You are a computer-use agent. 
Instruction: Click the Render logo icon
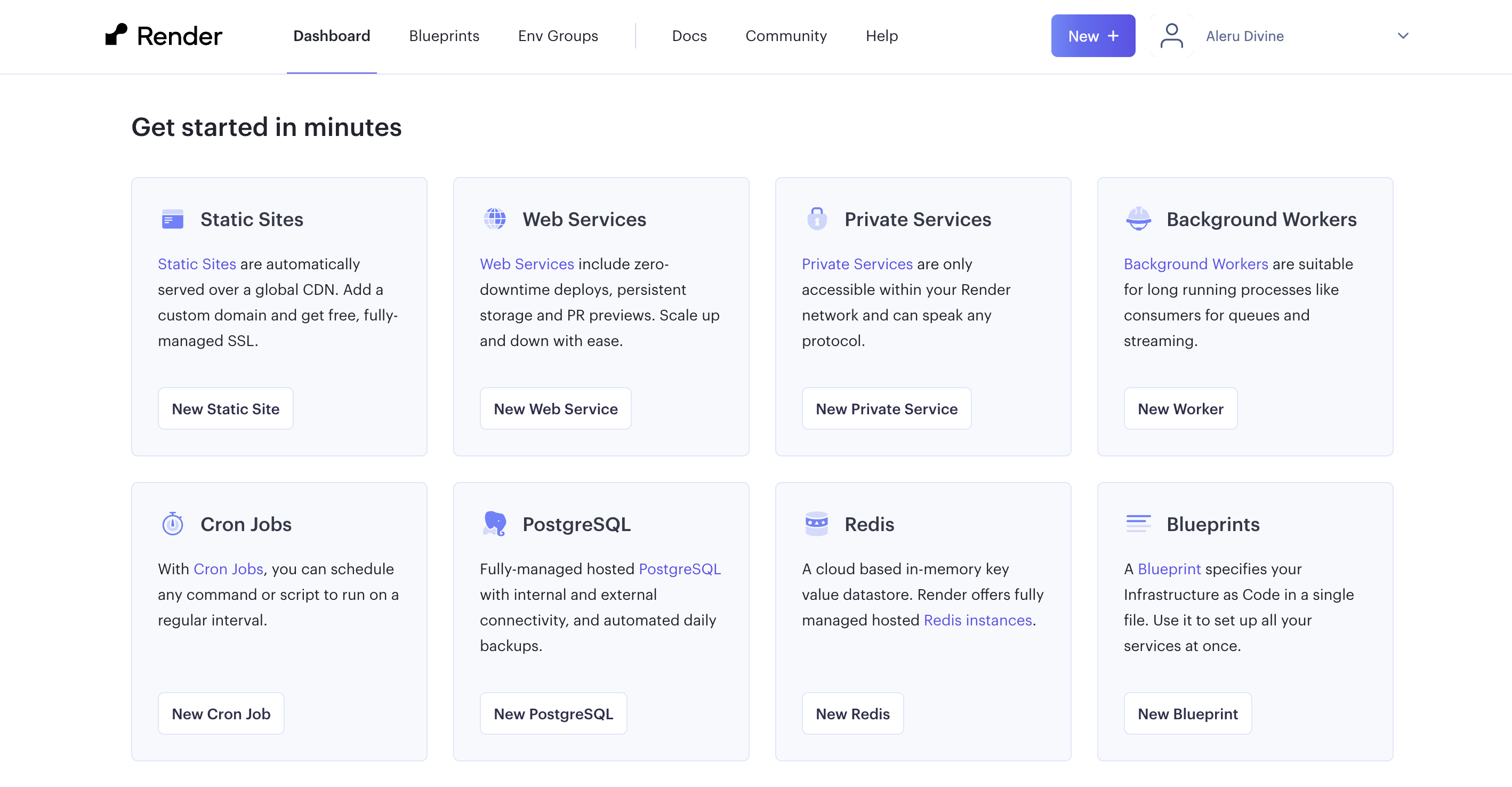click(x=116, y=35)
